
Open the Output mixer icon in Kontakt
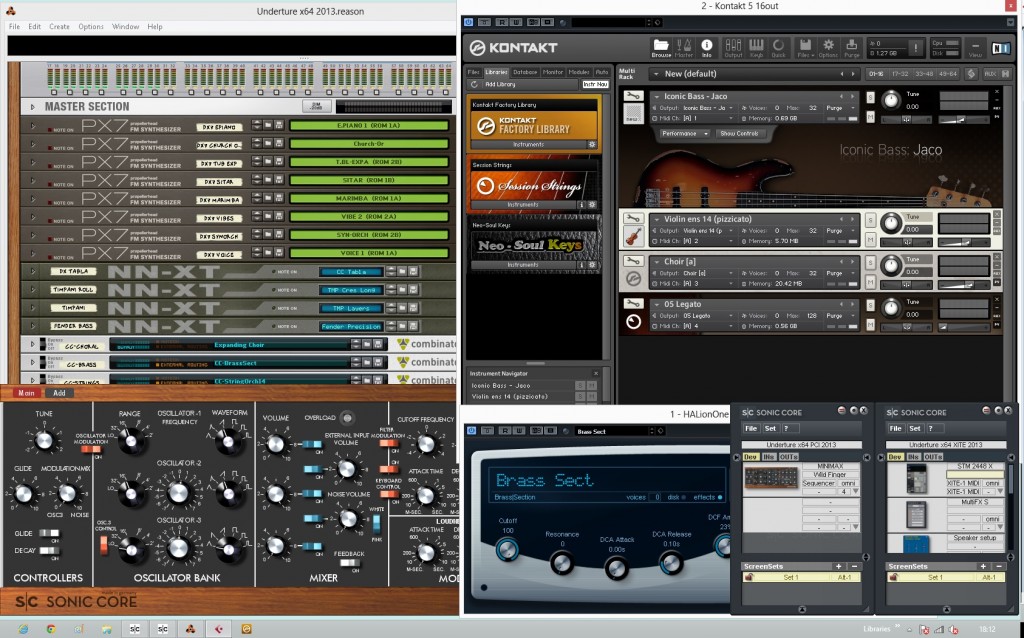pyautogui.click(x=733, y=46)
